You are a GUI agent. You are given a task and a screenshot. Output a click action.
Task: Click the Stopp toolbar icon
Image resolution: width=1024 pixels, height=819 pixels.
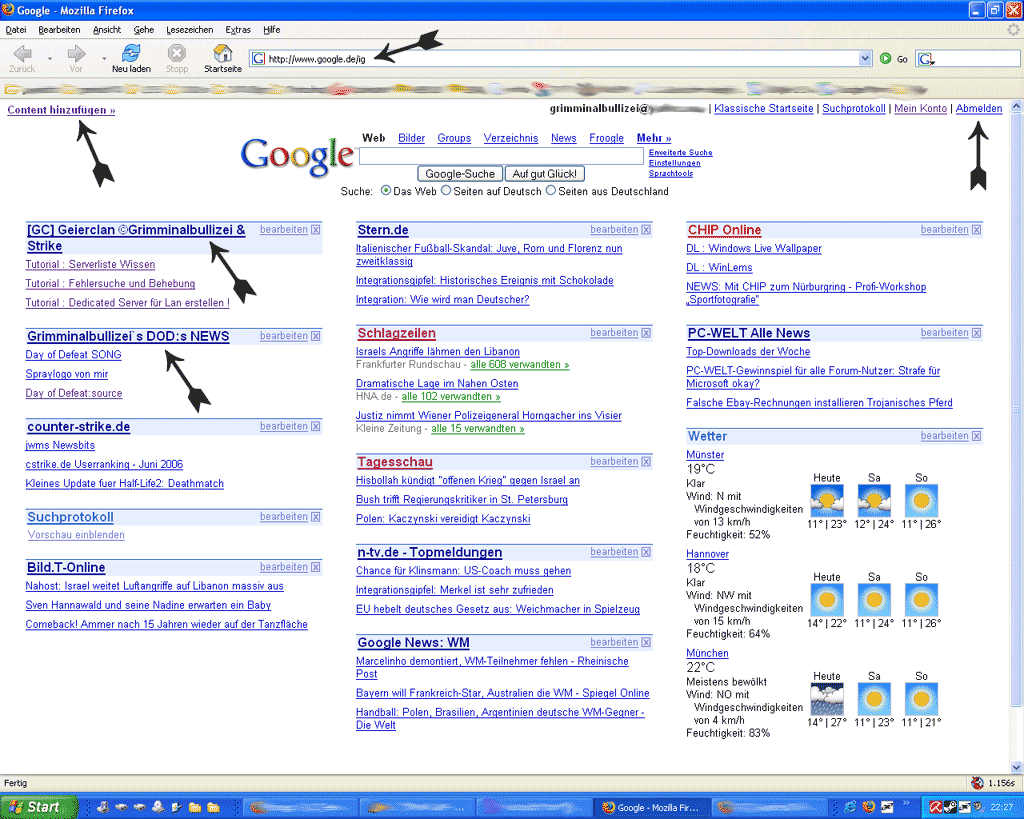[176, 53]
